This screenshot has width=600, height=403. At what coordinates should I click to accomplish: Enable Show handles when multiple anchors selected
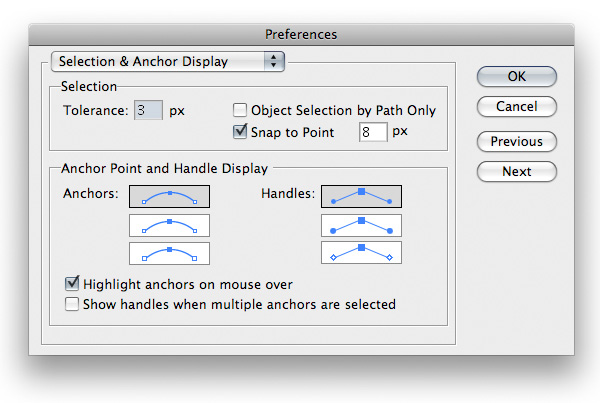pyautogui.click(x=72, y=304)
